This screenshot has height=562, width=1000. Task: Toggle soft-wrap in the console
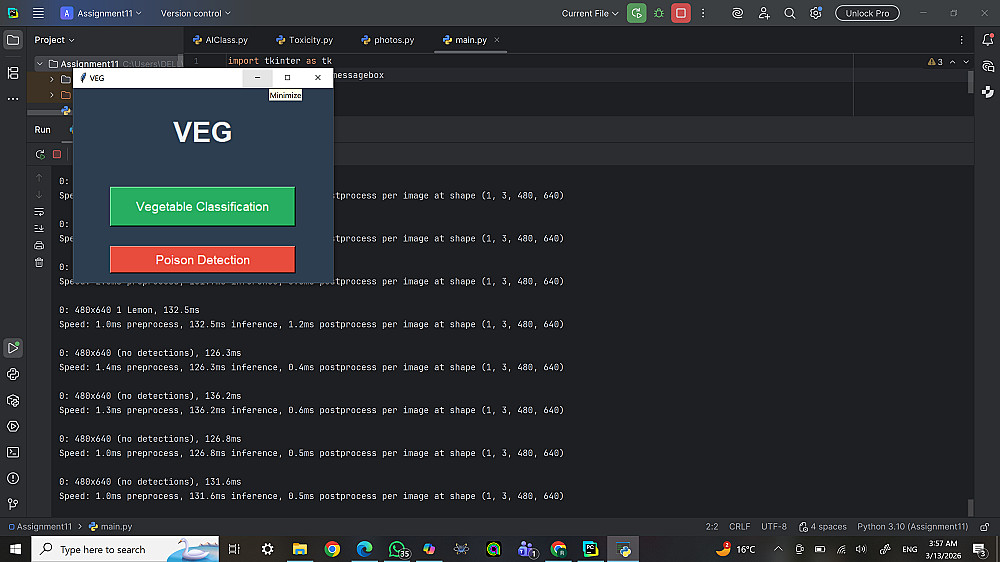pyautogui.click(x=39, y=212)
